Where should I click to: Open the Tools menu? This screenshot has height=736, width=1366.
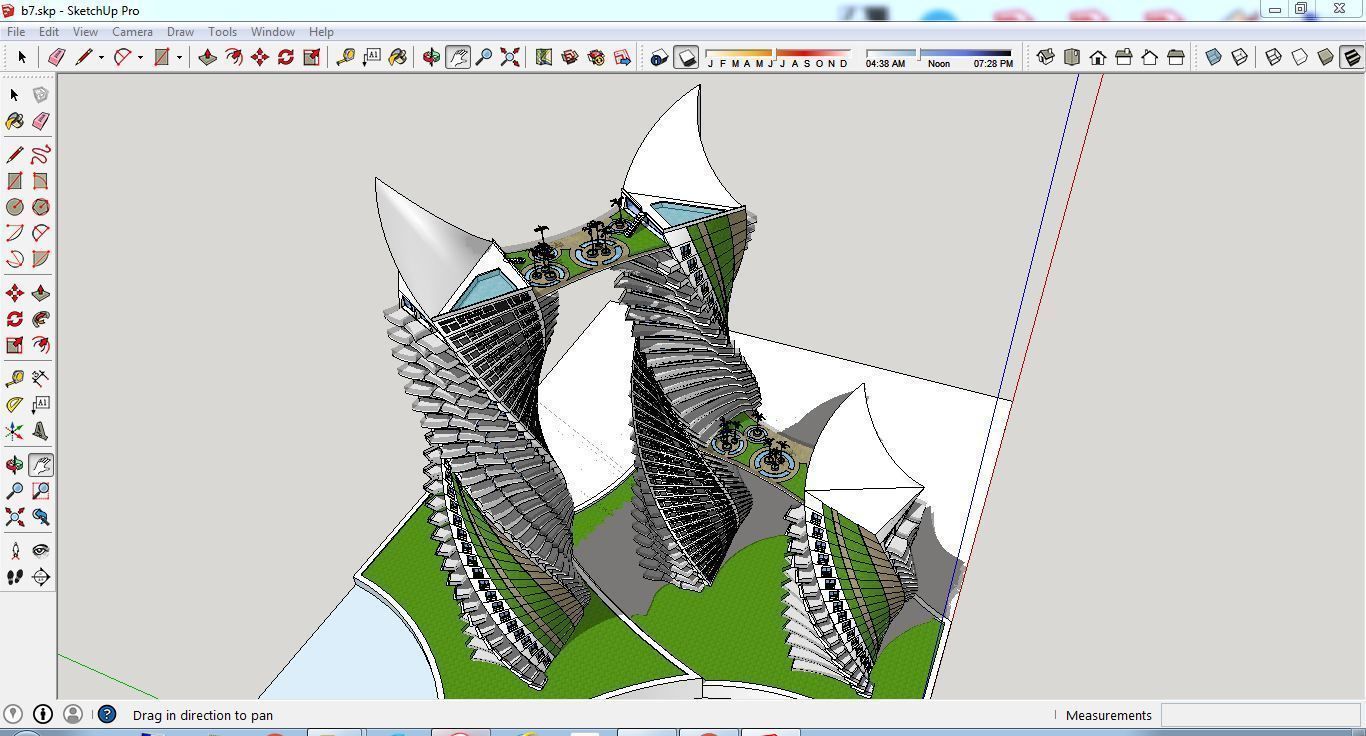[222, 32]
